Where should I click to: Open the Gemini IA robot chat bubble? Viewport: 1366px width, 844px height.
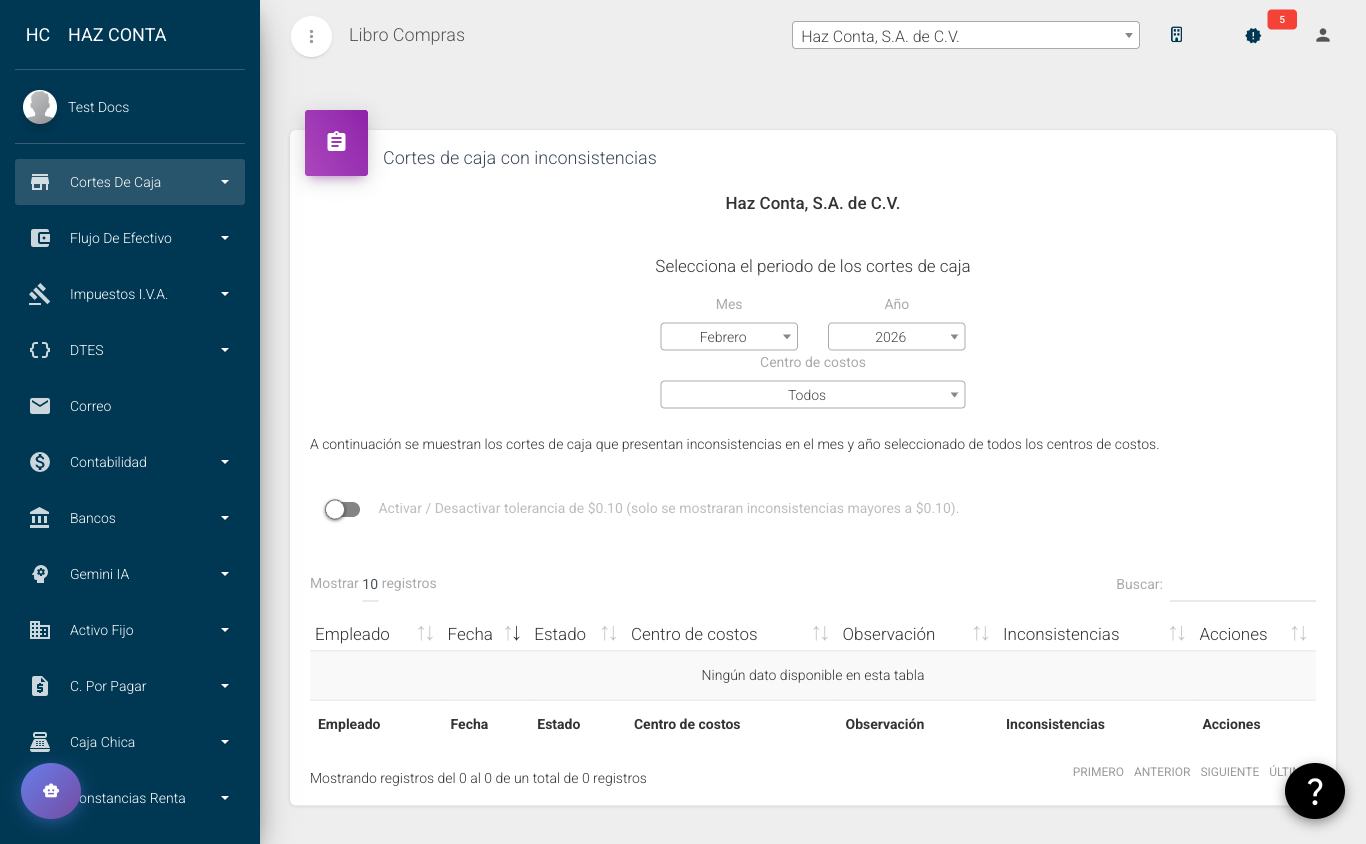(50, 791)
